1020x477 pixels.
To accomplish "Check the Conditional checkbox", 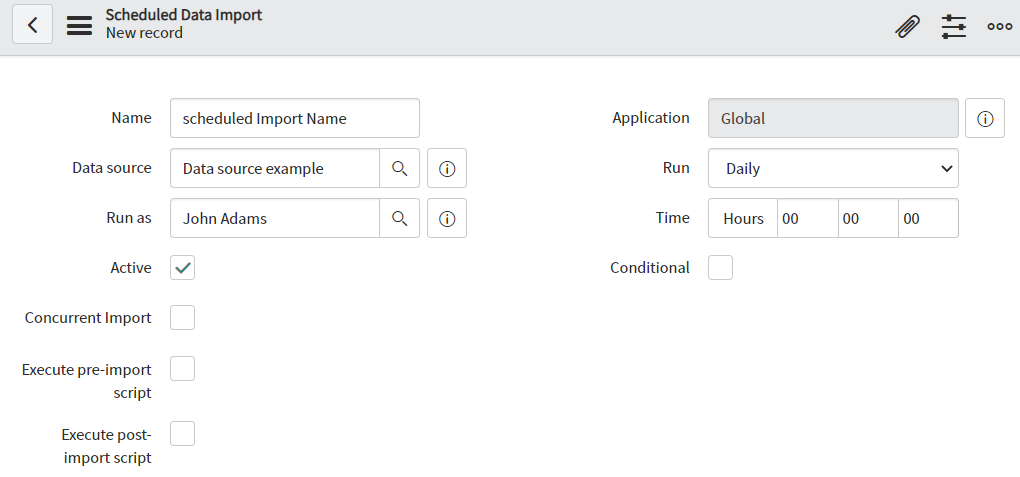I will 720,267.
